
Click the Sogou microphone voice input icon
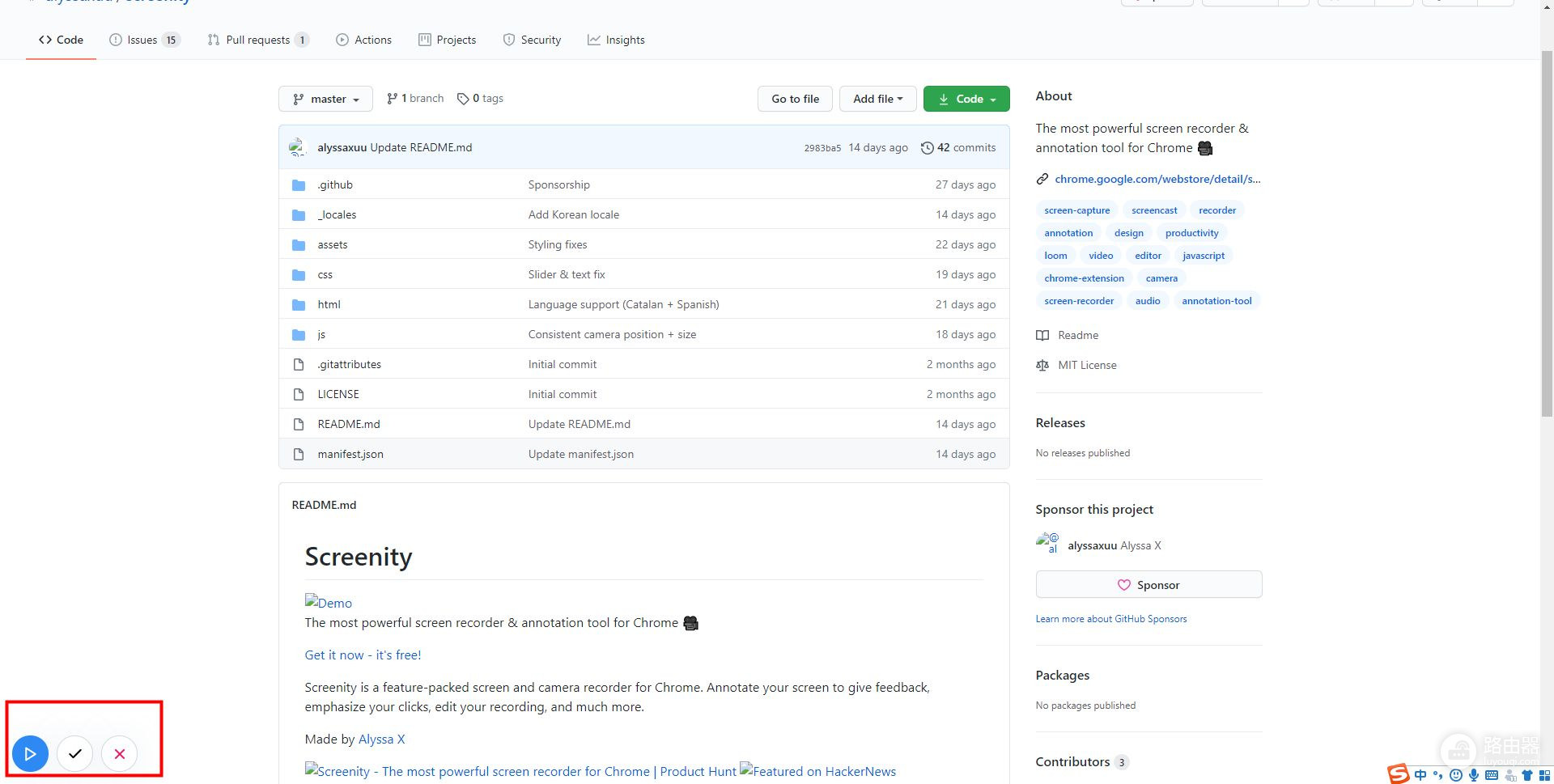(x=1474, y=775)
